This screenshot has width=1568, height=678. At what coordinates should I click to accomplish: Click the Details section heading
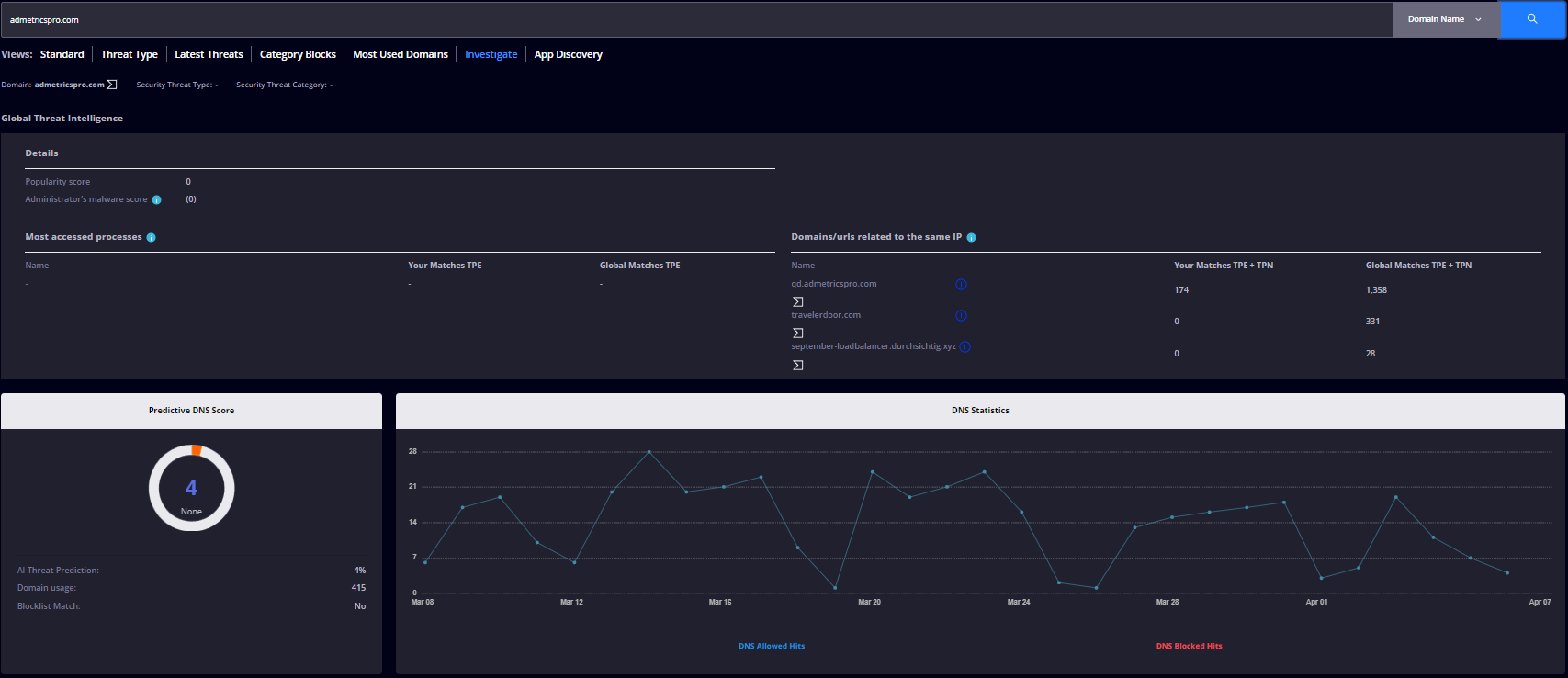pyautogui.click(x=41, y=153)
